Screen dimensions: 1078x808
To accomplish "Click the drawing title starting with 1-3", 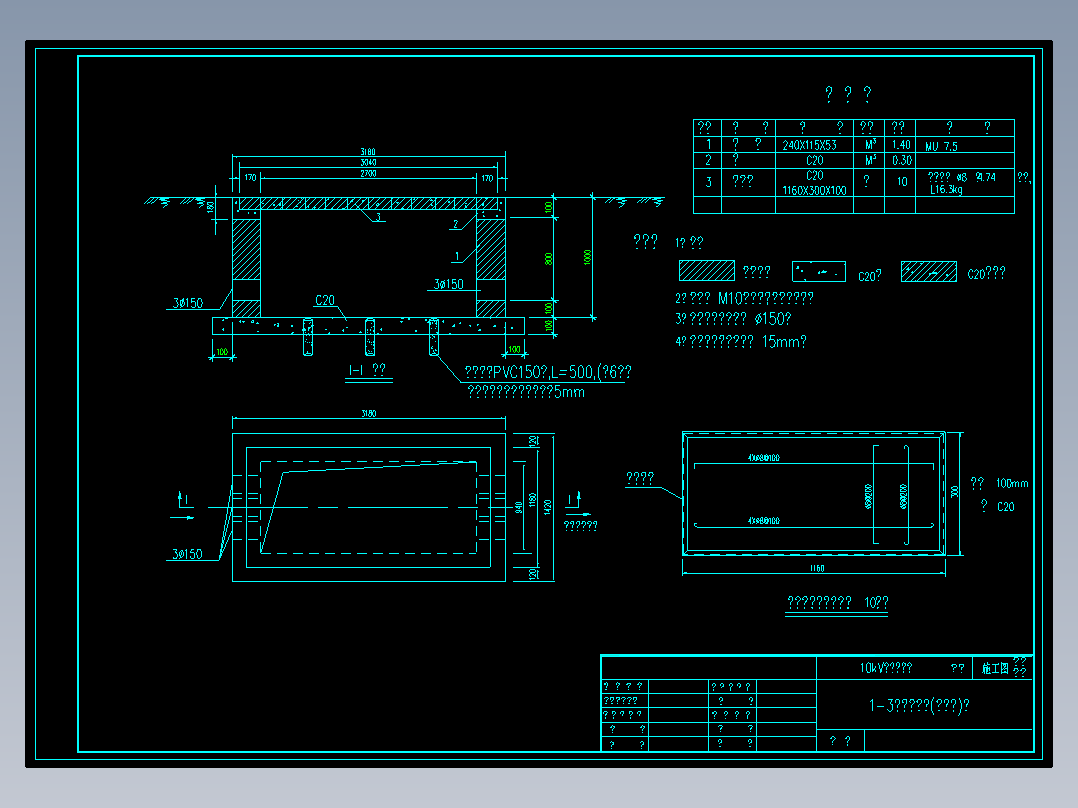I will 919,706.
